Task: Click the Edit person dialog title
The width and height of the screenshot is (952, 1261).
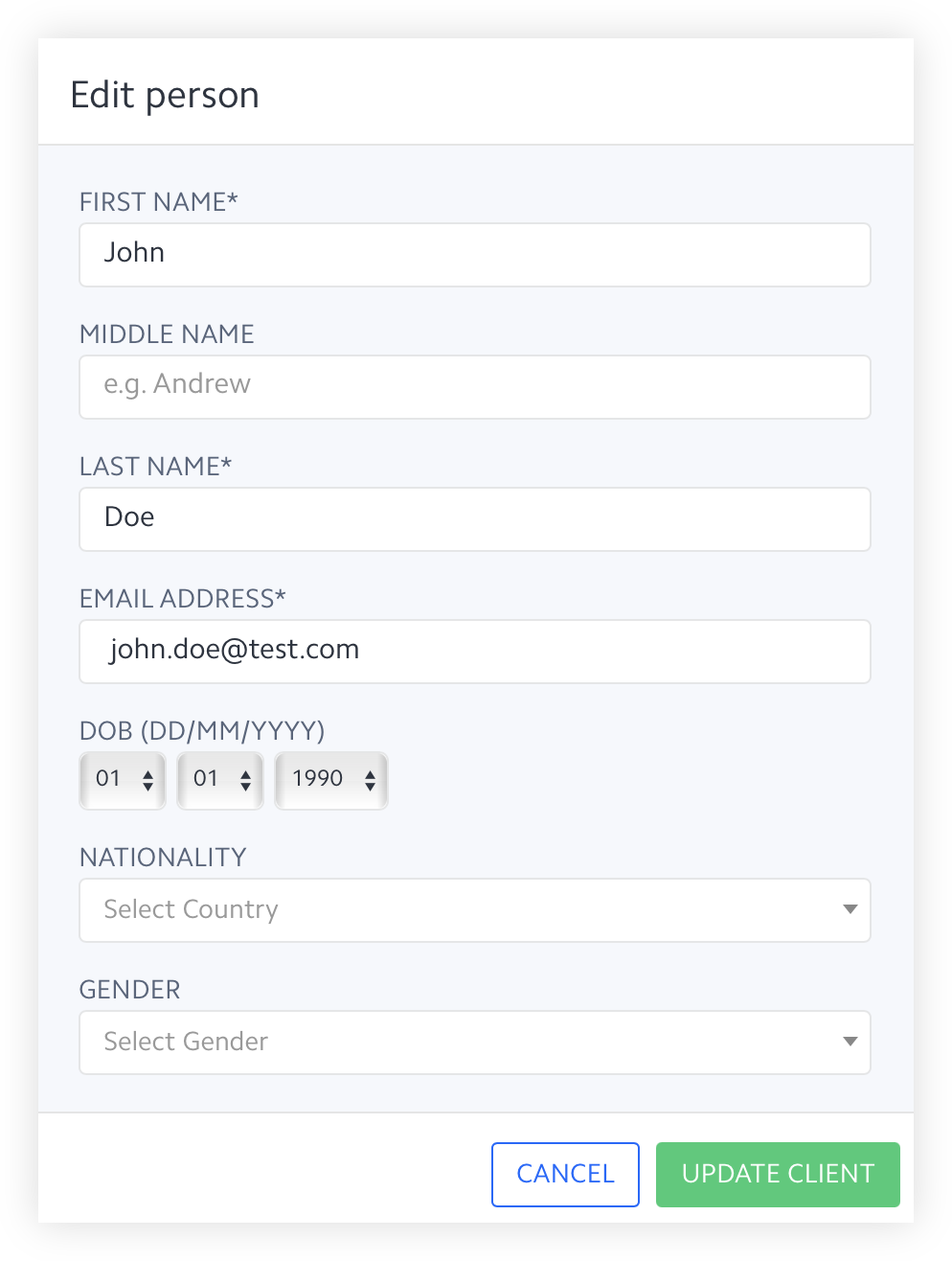Action: pos(165,95)
